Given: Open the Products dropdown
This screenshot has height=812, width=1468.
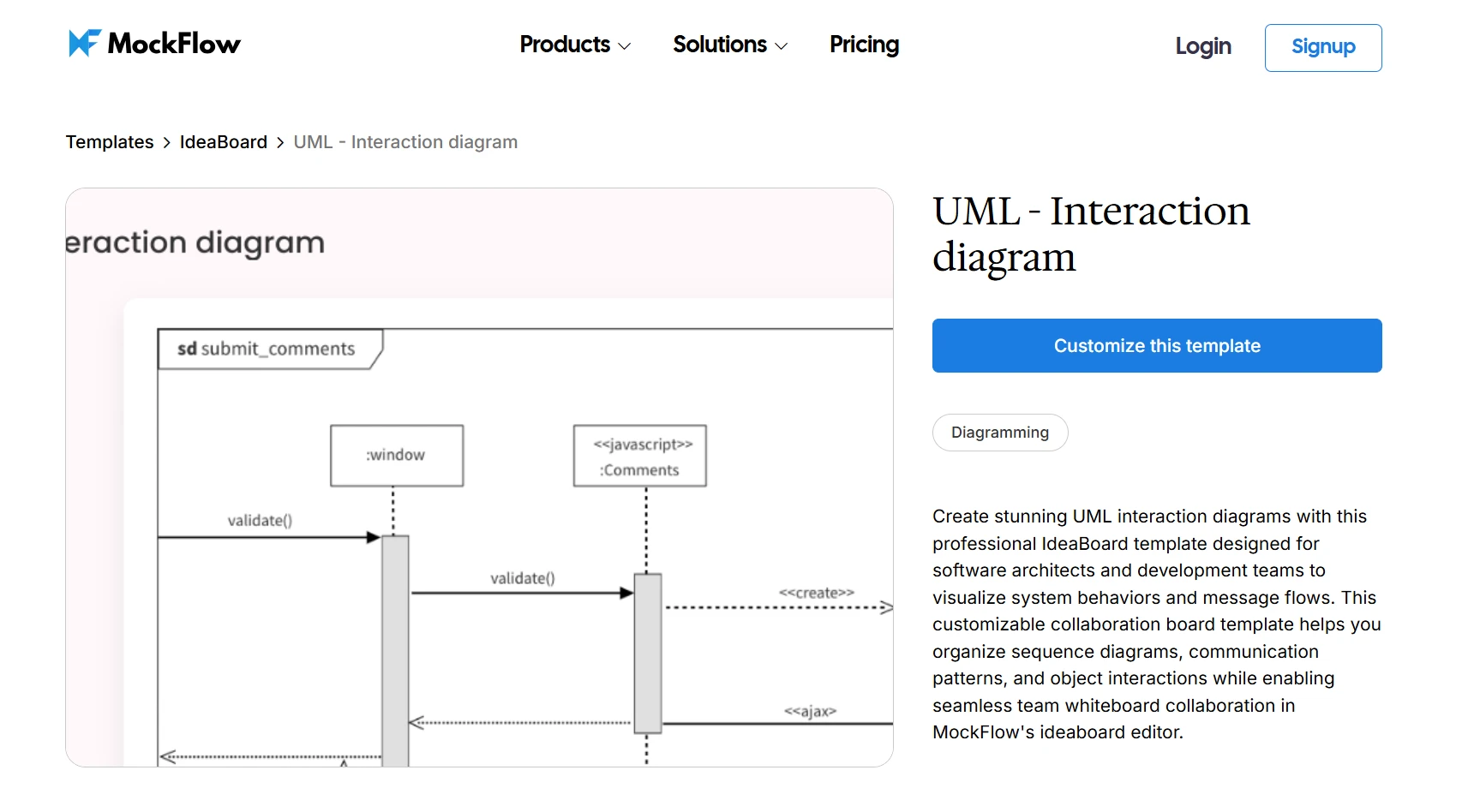Looking at the screenshot, I should (x=565, y=45).
